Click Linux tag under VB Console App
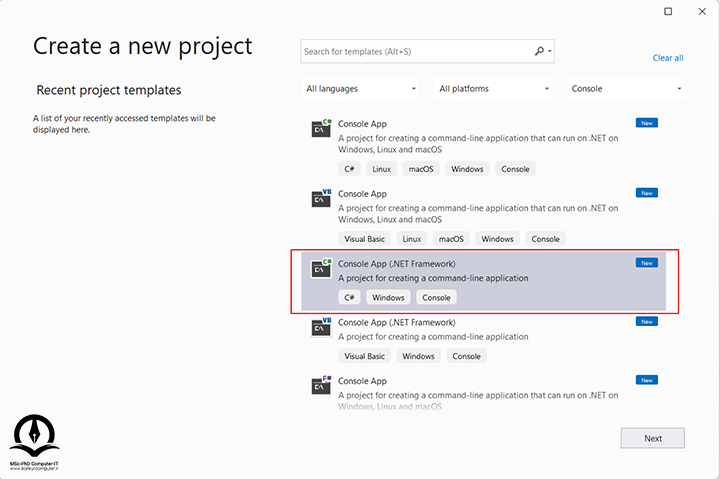The width and height of the screenshot is (720, 479). pos(411,239)
